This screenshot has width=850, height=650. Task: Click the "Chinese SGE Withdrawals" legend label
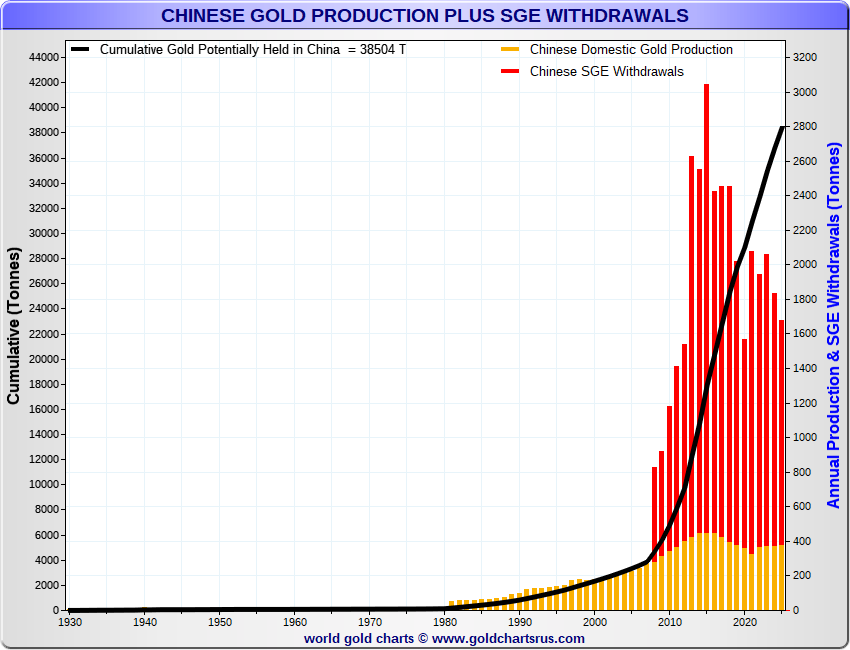pos(607,72)
